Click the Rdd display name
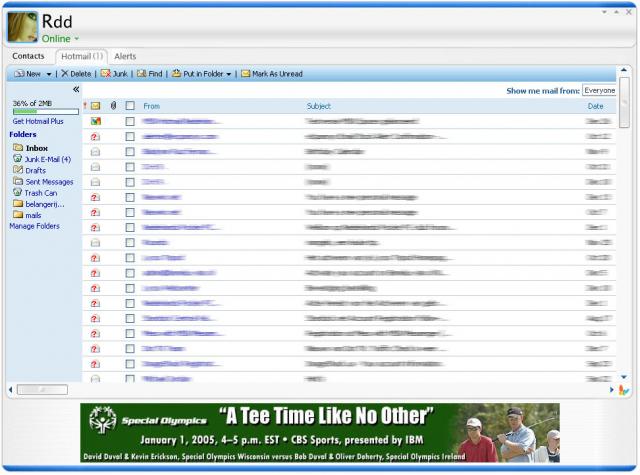Screen dimensions: 640x475 57,22
